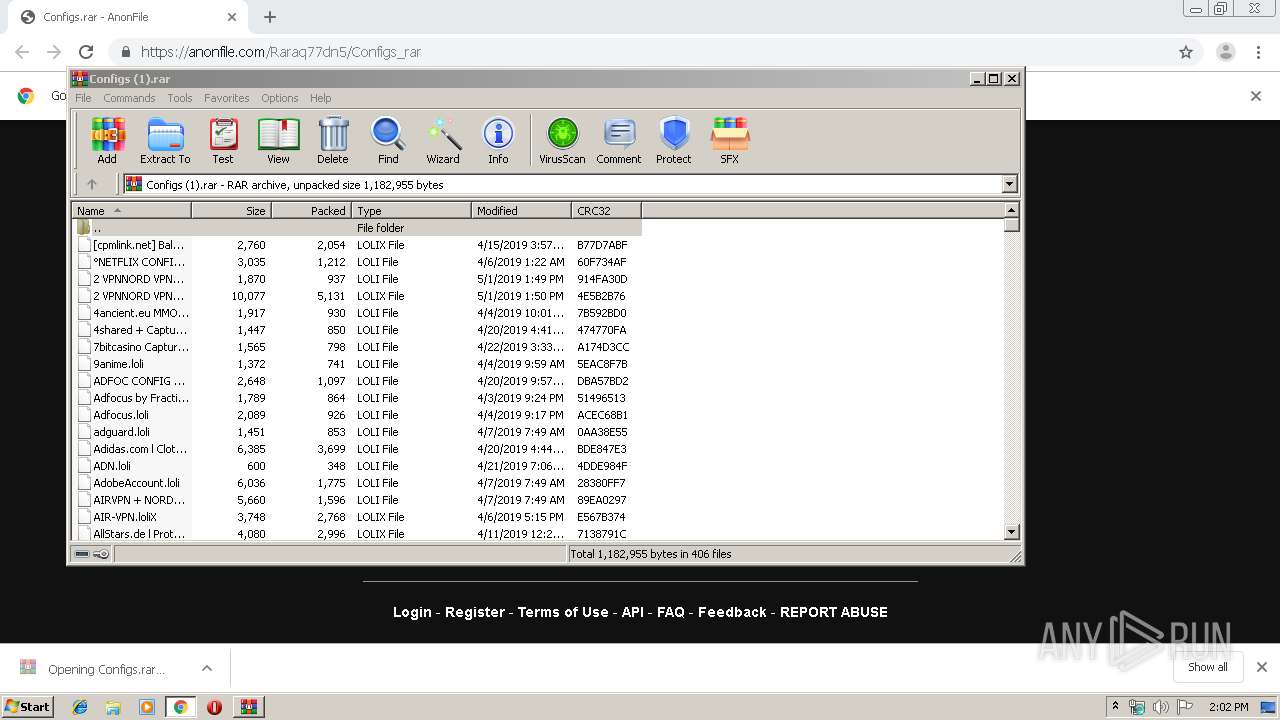Sort file list by Name column

[x=131, y=210]
